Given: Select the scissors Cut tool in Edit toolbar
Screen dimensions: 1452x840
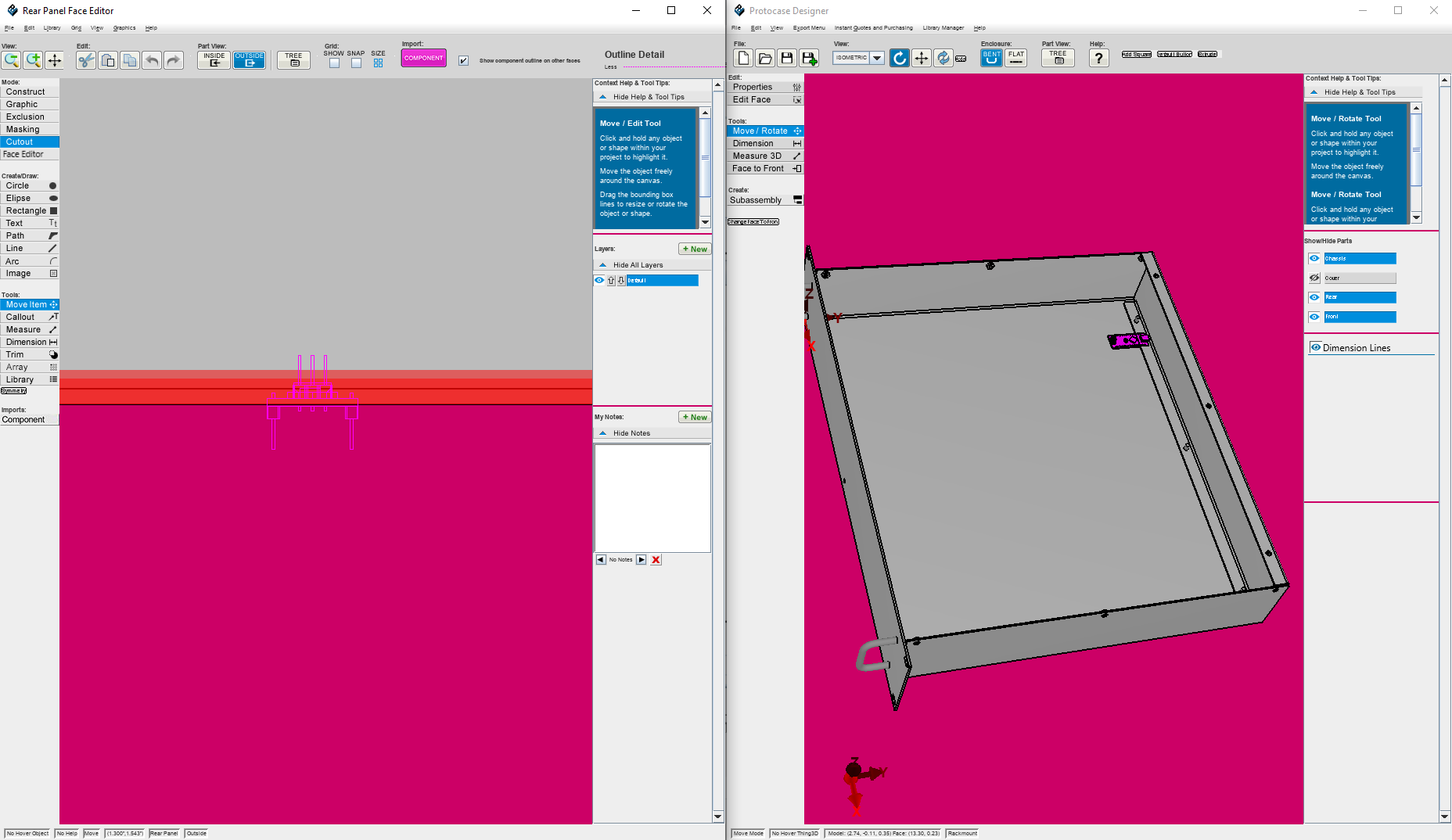Looking at the screenshot, I should pos(86,60).
